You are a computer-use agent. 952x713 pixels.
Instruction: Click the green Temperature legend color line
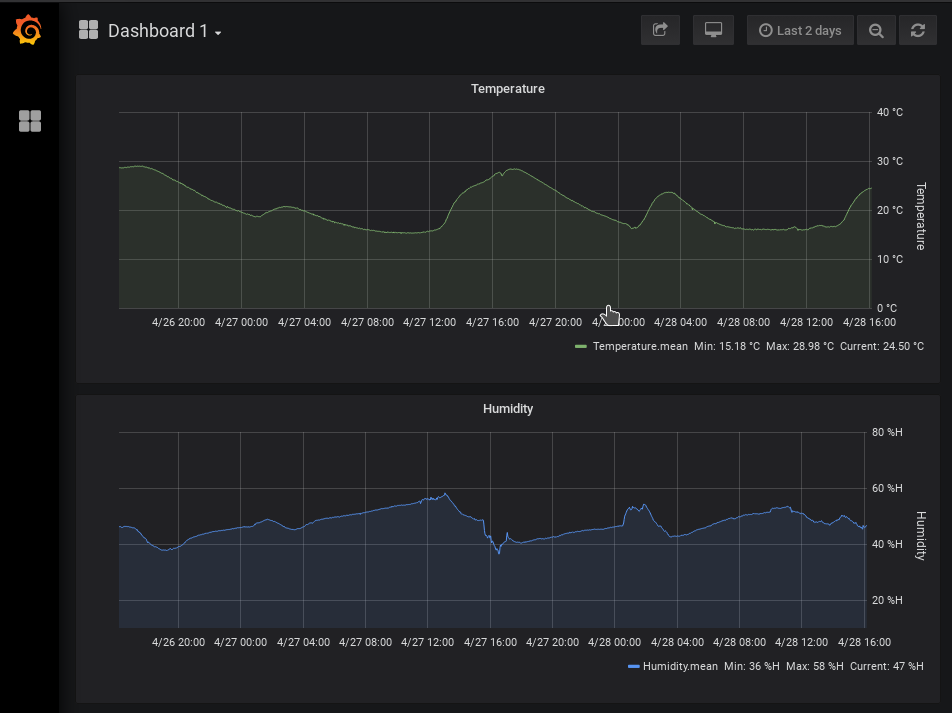pyautogui.click(x=581, y=346)
